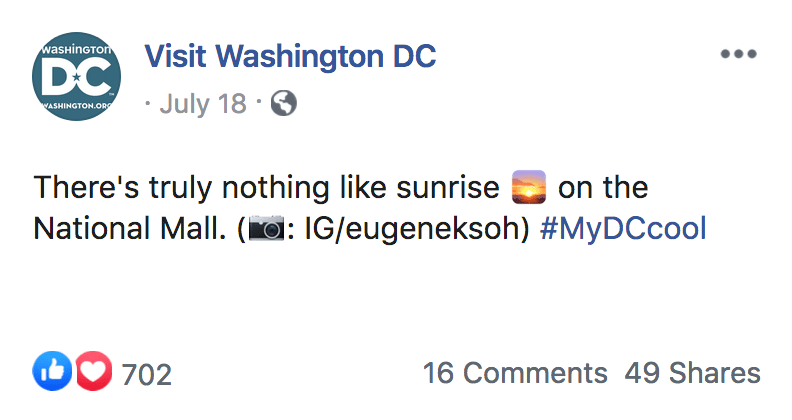The height and width of the screenshot is (420, 792).
Task: Show who reacted via the 702 count
Action: pyautogui.click(x=146, y=375)
